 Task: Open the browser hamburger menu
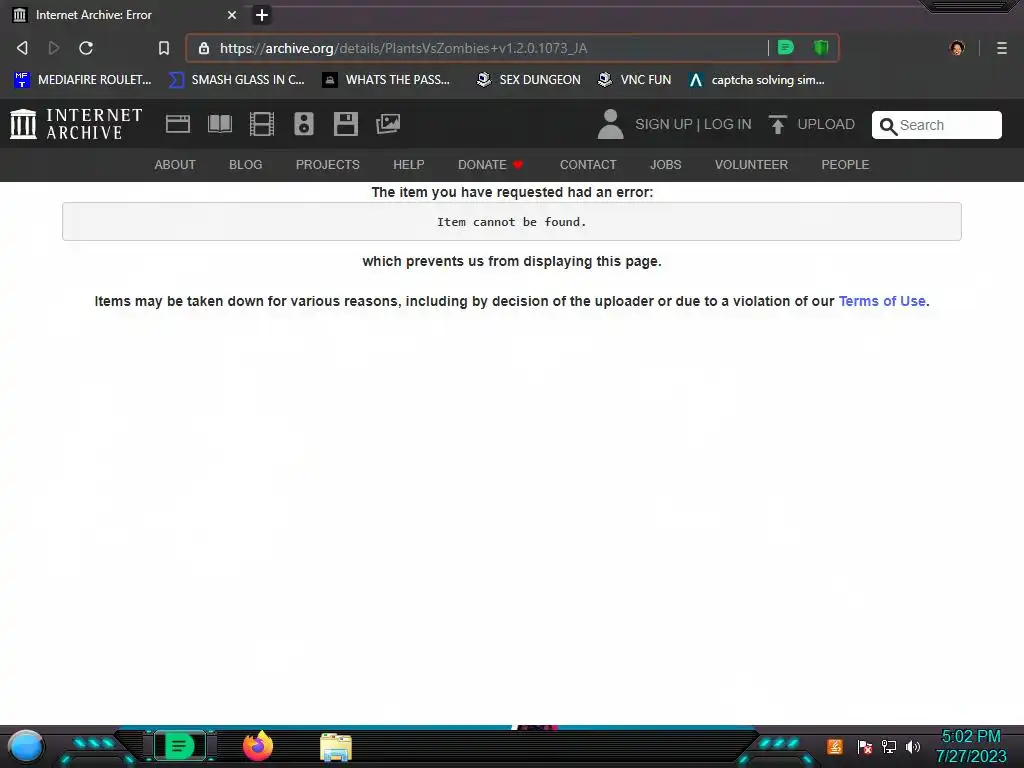(1002, 48)
